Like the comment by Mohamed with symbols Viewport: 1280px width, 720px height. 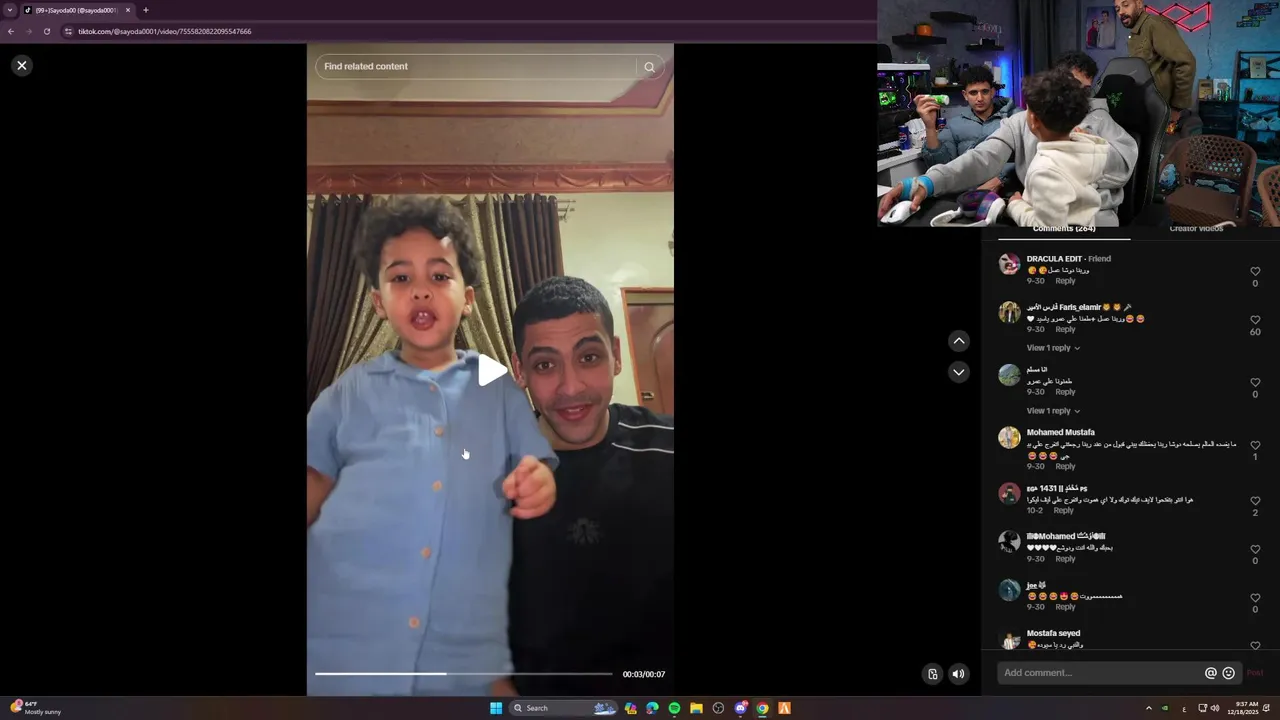(1255, 549)
